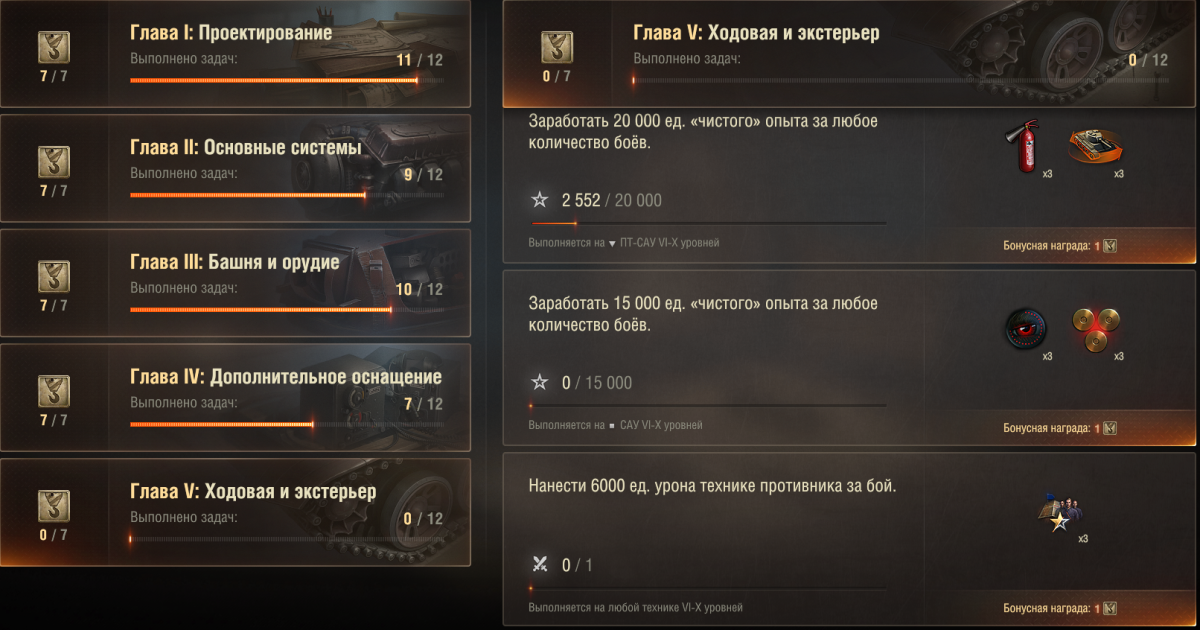Select Глава V: Ходовая и экстерьер in list
The height and width of the screenshot is (630, 1200).
point(235,512)
